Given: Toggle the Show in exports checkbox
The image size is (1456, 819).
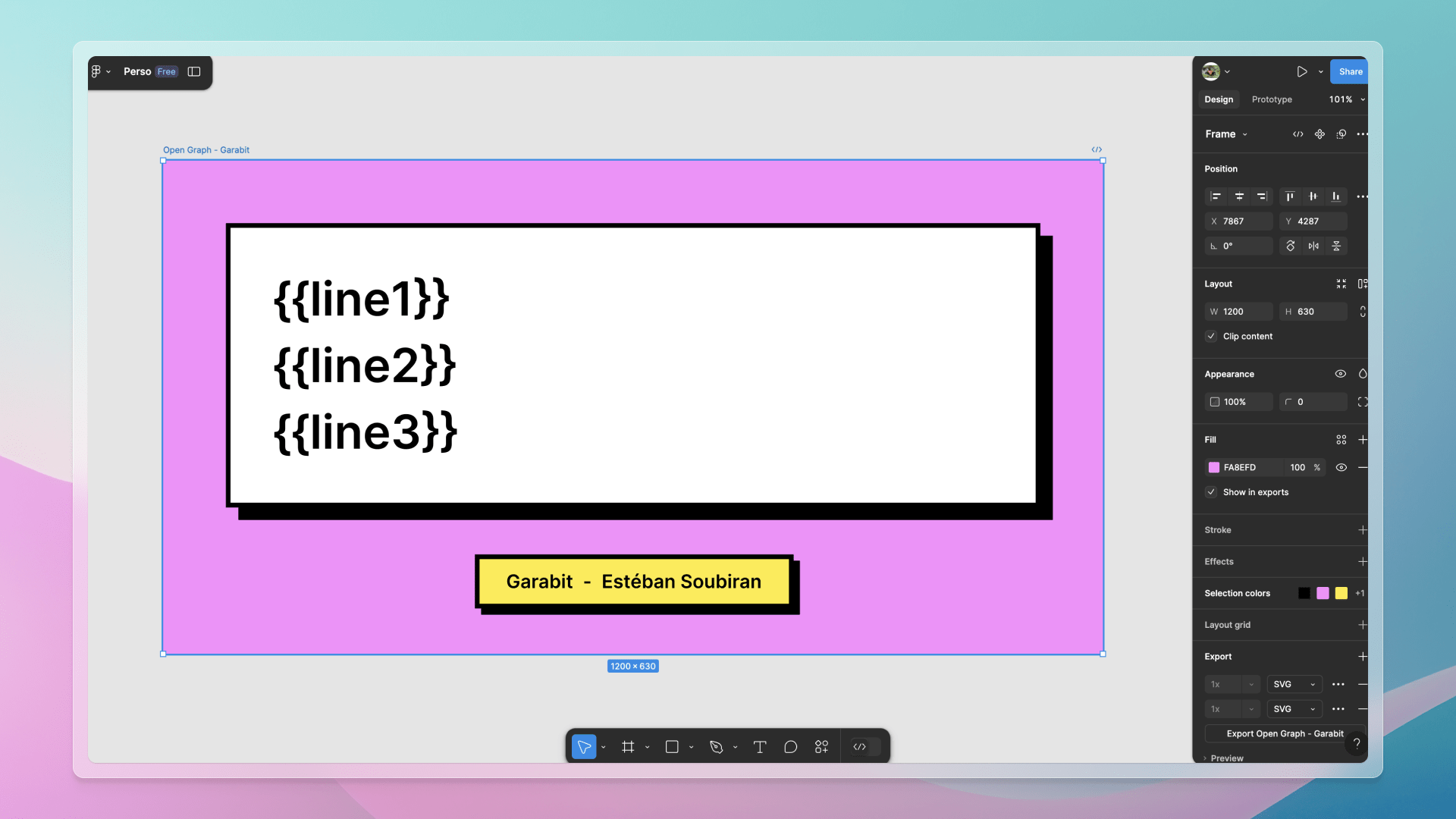Looking at the screenshot, I should click(x=1211, y=492).
